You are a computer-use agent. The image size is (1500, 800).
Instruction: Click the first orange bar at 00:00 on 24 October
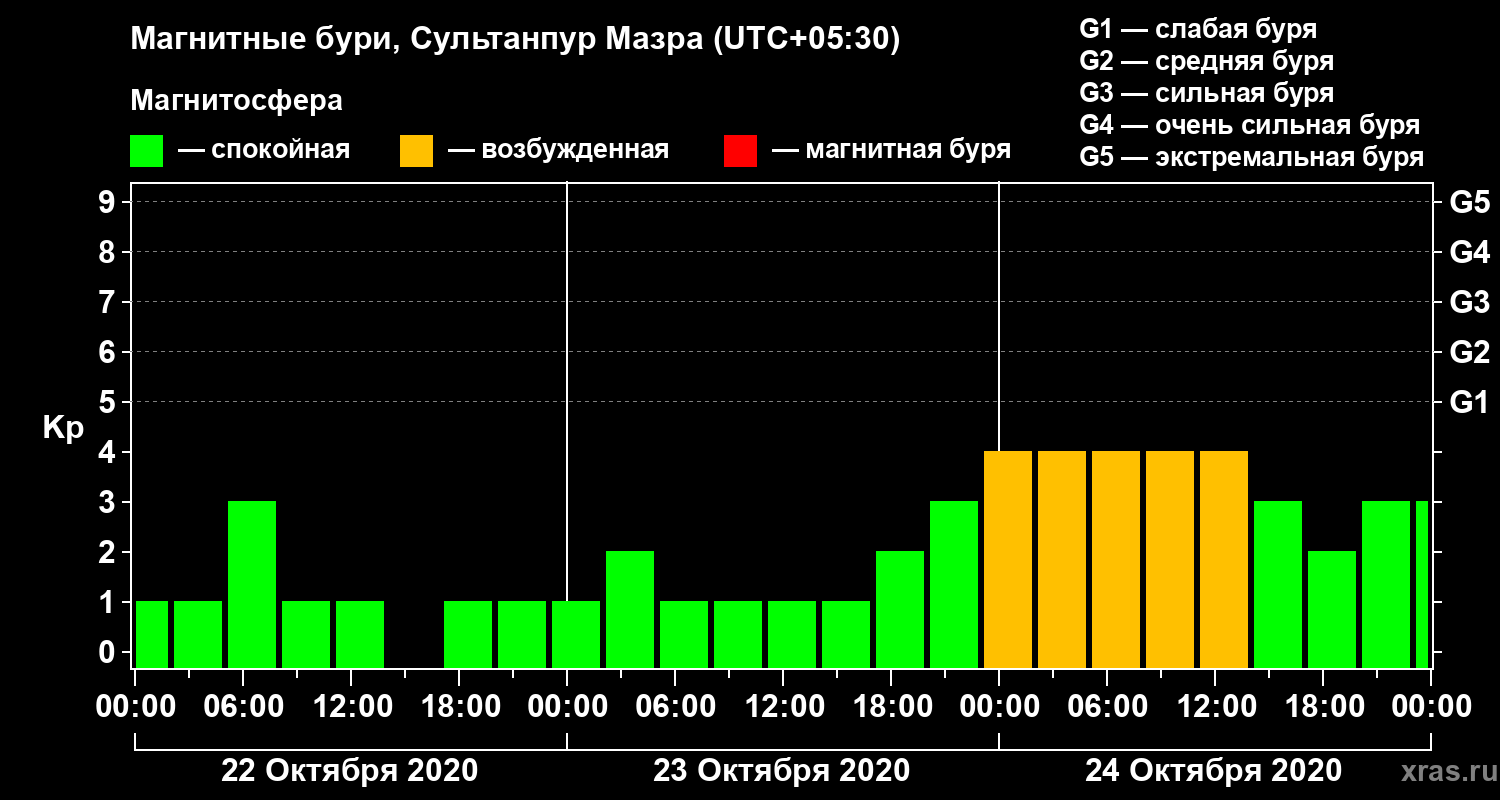coord(1008,559)
